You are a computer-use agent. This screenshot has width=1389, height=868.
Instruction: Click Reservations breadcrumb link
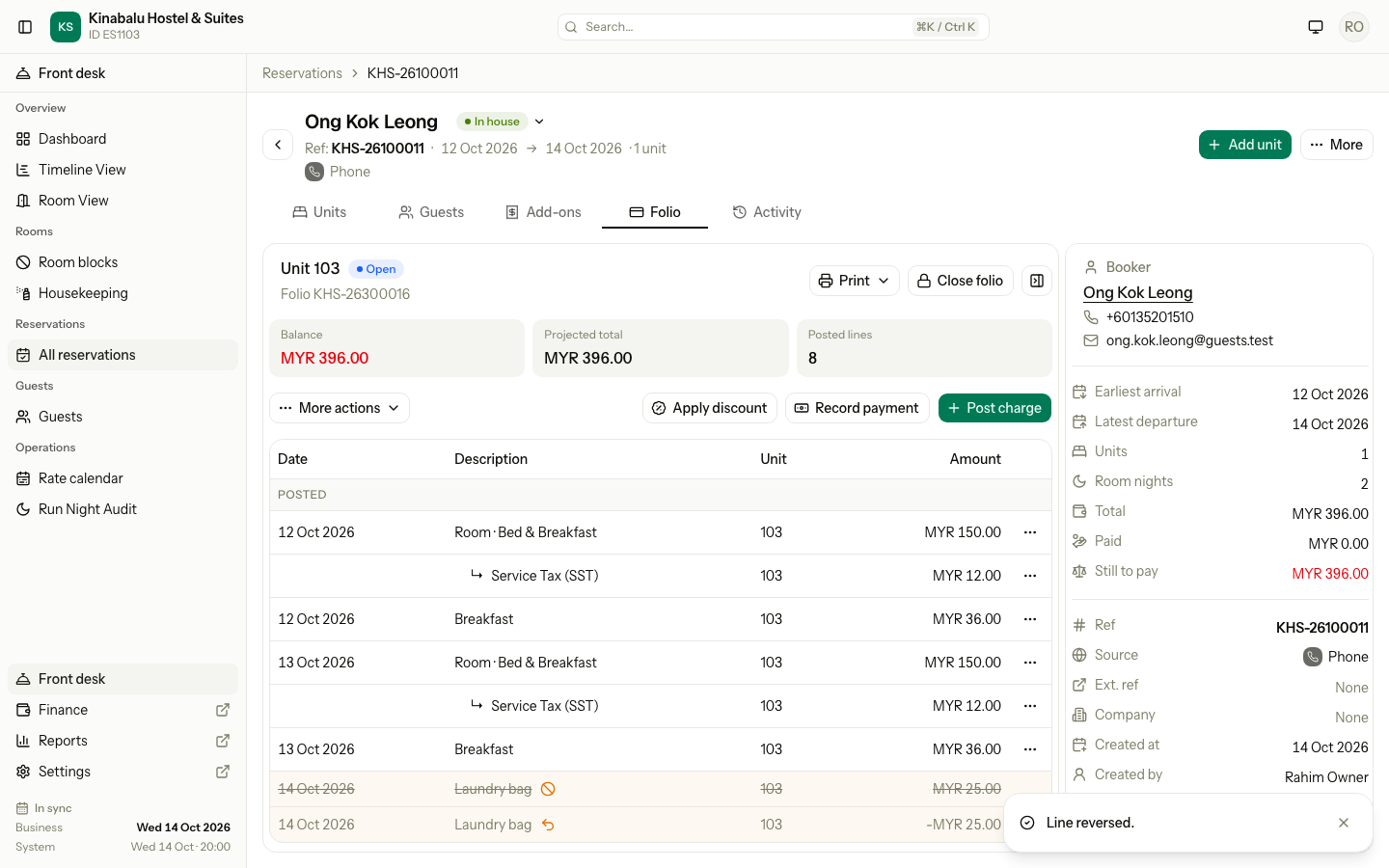302,73
